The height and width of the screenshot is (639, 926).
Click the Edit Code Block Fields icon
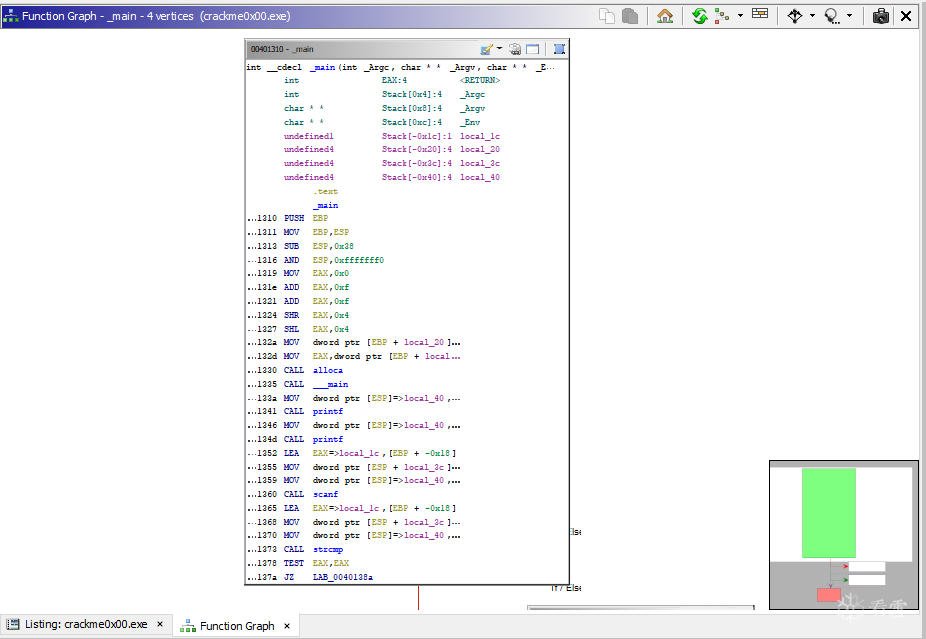tap(761, 15)
